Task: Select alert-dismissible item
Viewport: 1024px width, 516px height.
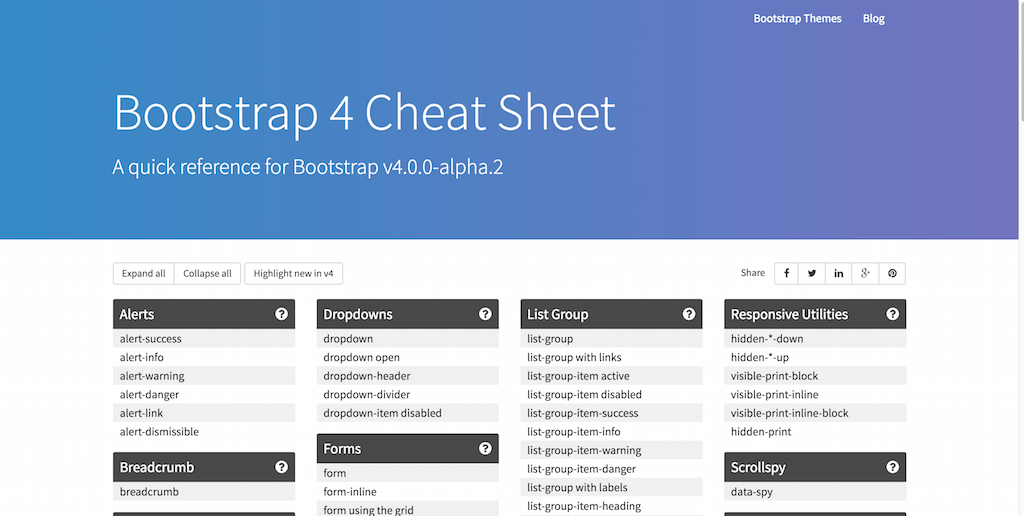Action: pyautogui.click(x=204, y=432)
